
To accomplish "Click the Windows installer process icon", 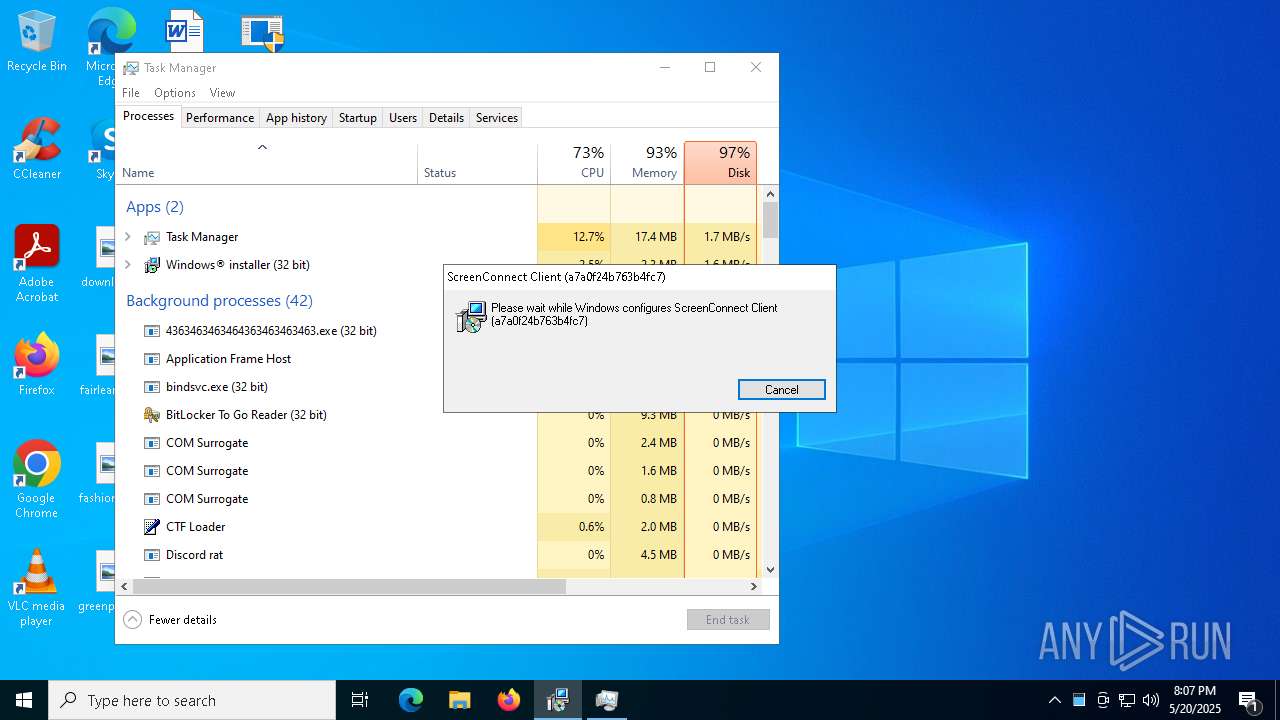I will (152, 265).
